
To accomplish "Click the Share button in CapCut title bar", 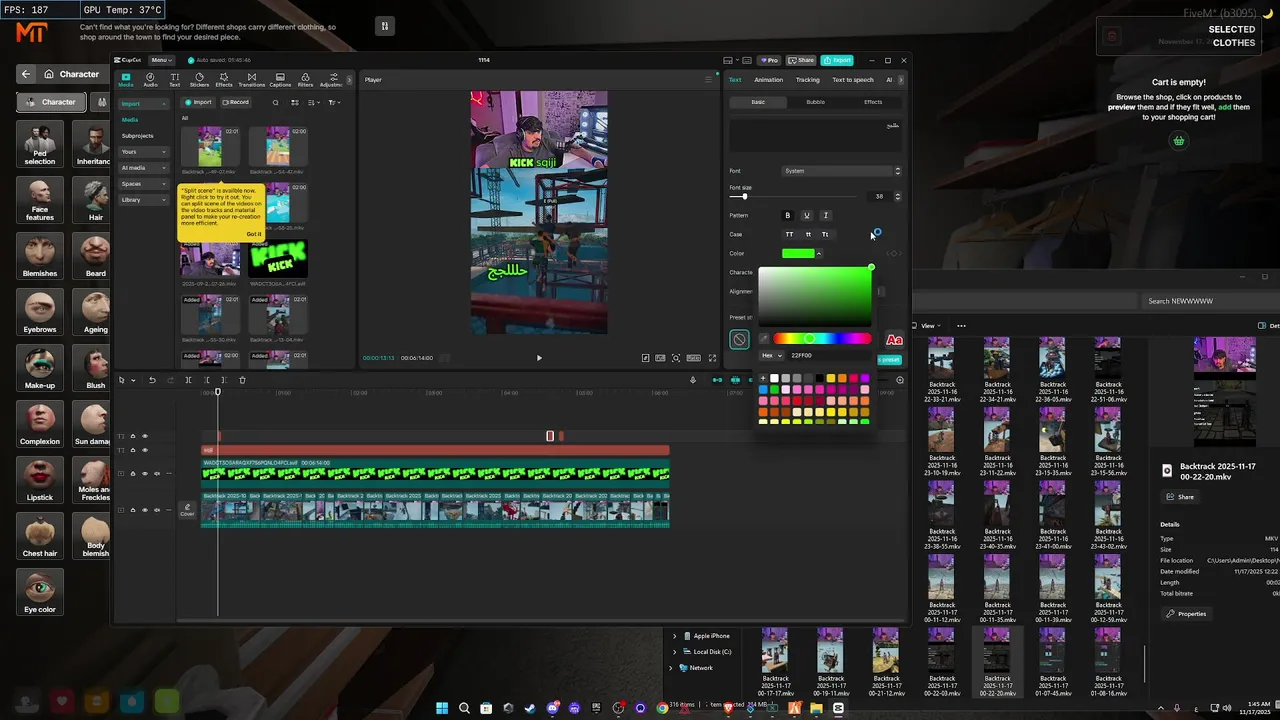I will 800,60.
